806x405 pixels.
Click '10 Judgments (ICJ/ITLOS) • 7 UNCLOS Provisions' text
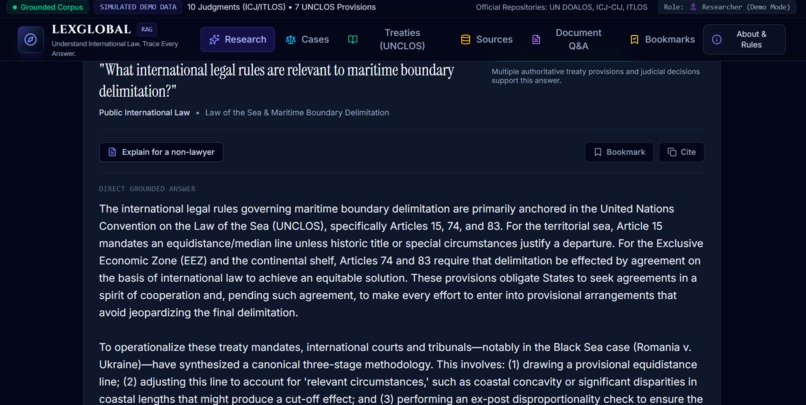tap(281, 7)
